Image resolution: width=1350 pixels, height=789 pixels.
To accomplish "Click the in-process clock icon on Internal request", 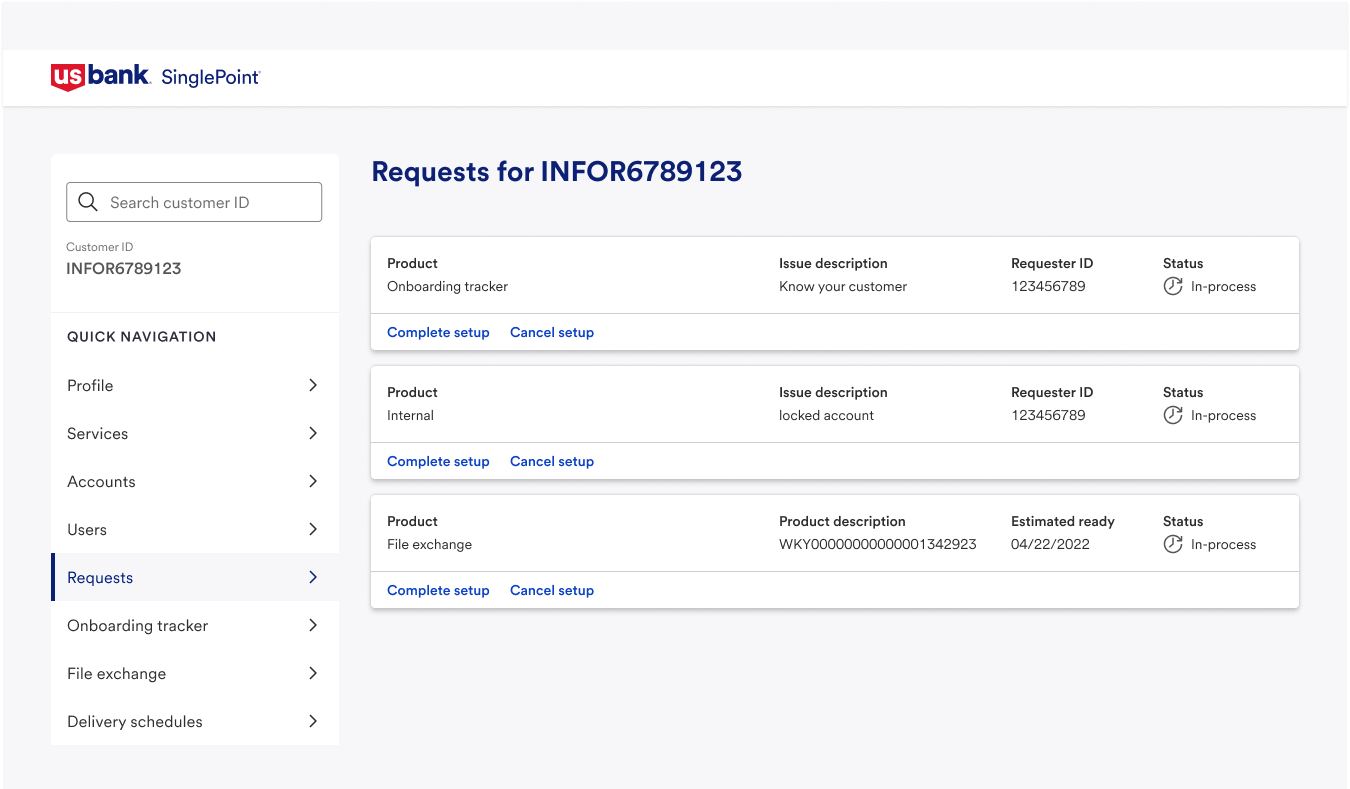I will pos(1173,415).
